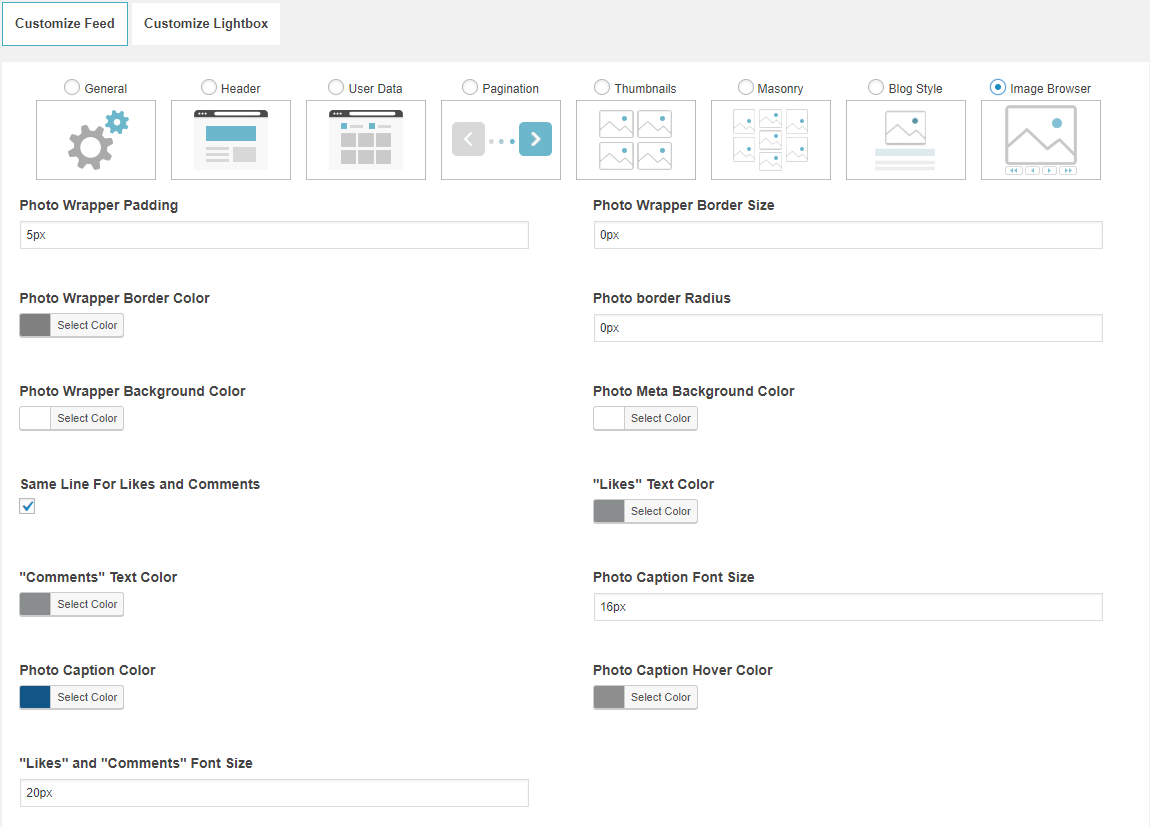The width and height of the screenshot is (1150, 827).
Task: Click the gray "Likes" Text Color swatch
Action: tap(609, 511)
